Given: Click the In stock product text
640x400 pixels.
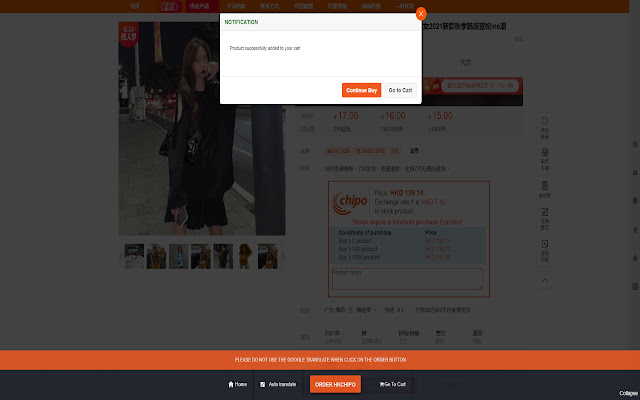Looking at the screenshot, I should point(394,211).
